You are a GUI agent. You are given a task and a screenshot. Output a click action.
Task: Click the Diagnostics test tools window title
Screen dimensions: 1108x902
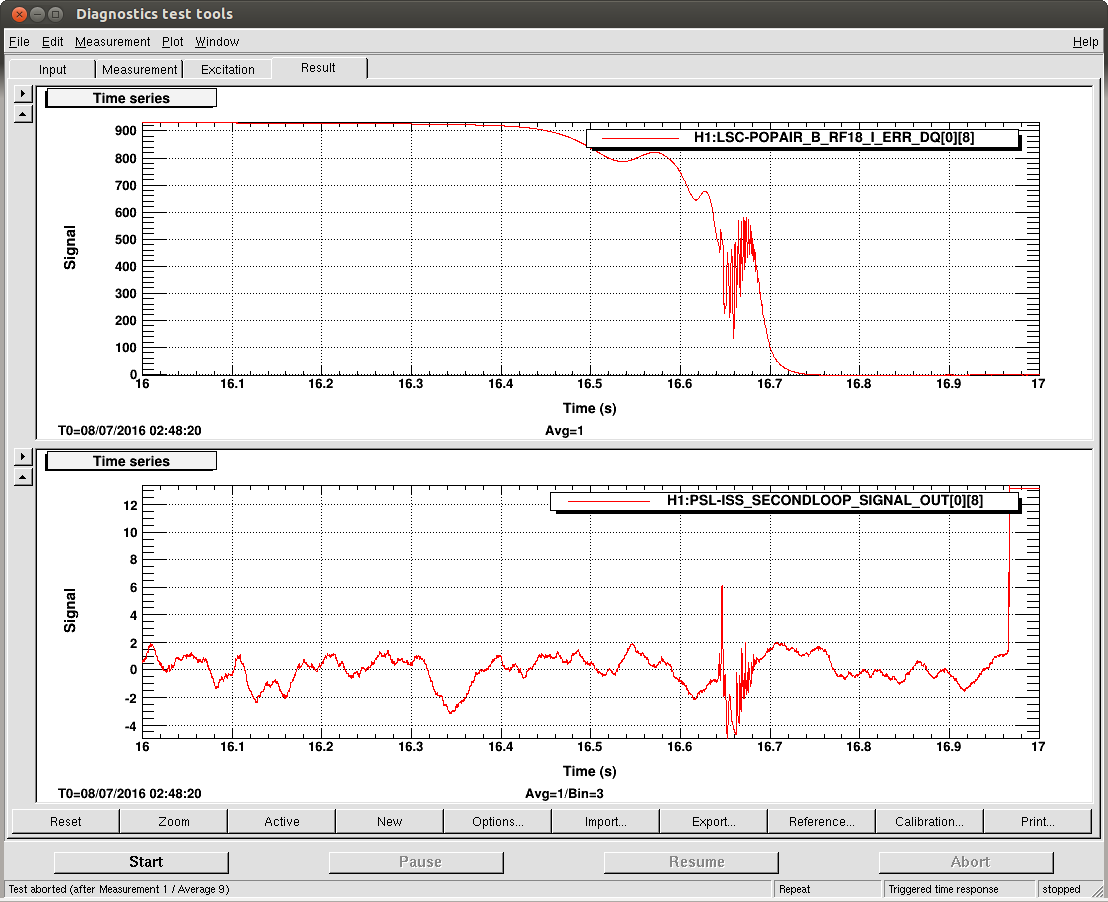pyautogui.click(x=154, y=14)
